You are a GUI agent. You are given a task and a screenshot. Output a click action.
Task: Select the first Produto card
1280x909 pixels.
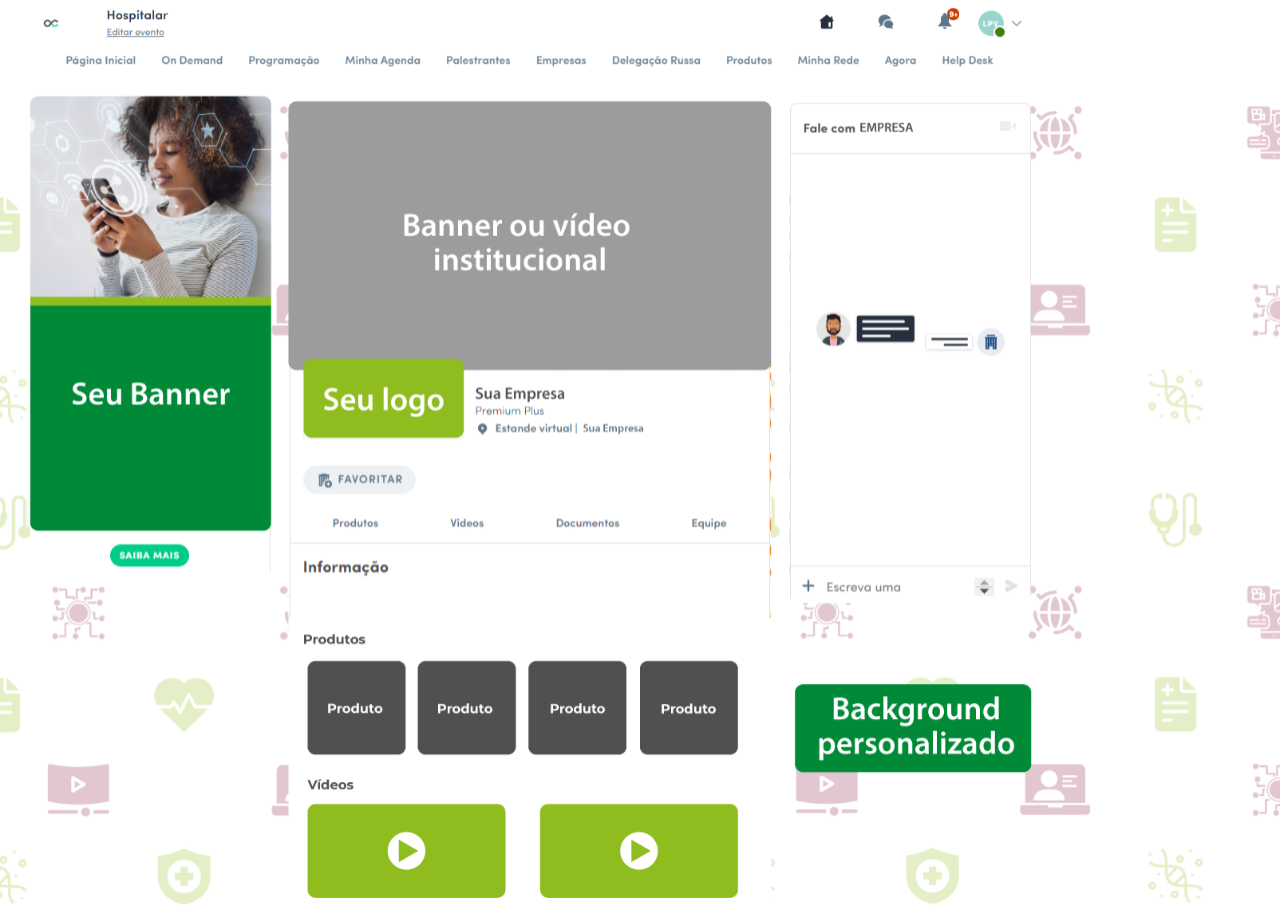coord(356,708)
